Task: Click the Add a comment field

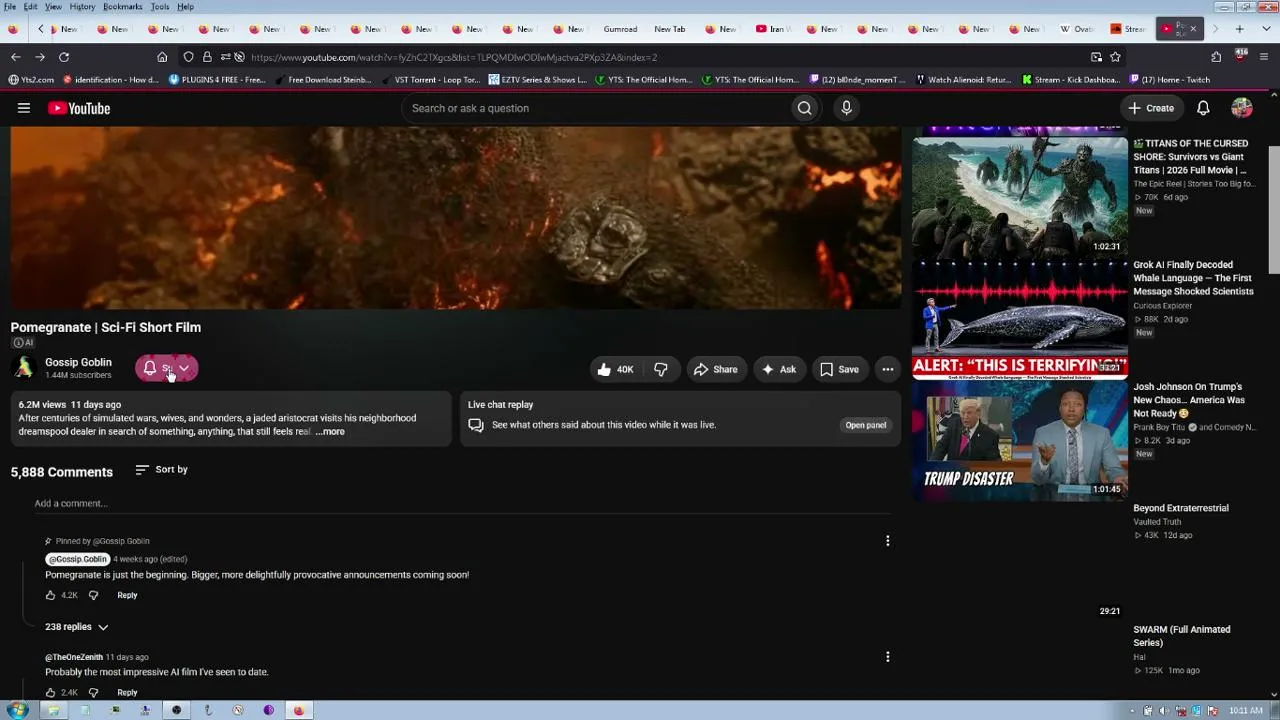Action: pyautogui.click(x=462, y=504)
